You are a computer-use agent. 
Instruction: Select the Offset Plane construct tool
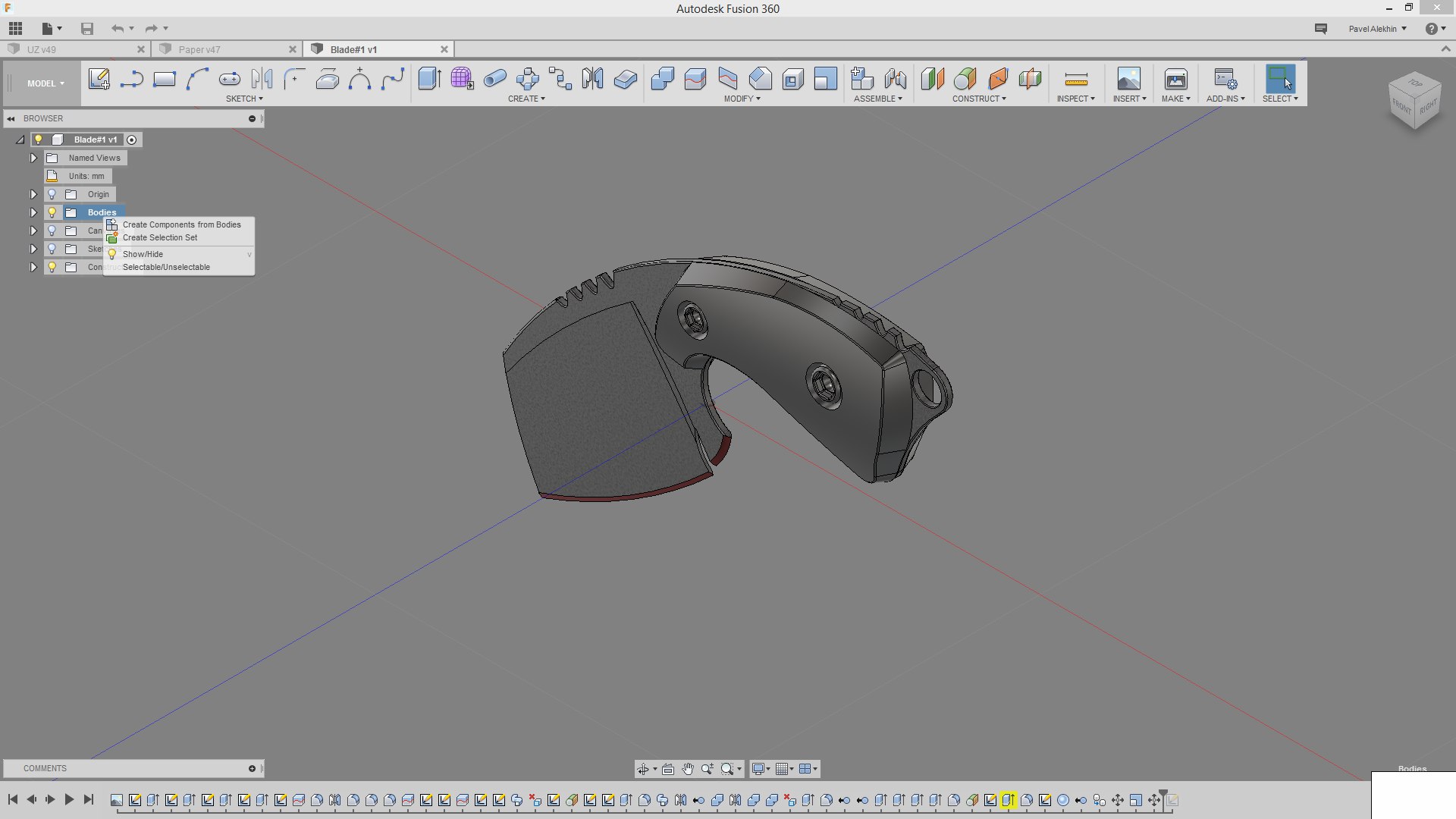(932, 79)
